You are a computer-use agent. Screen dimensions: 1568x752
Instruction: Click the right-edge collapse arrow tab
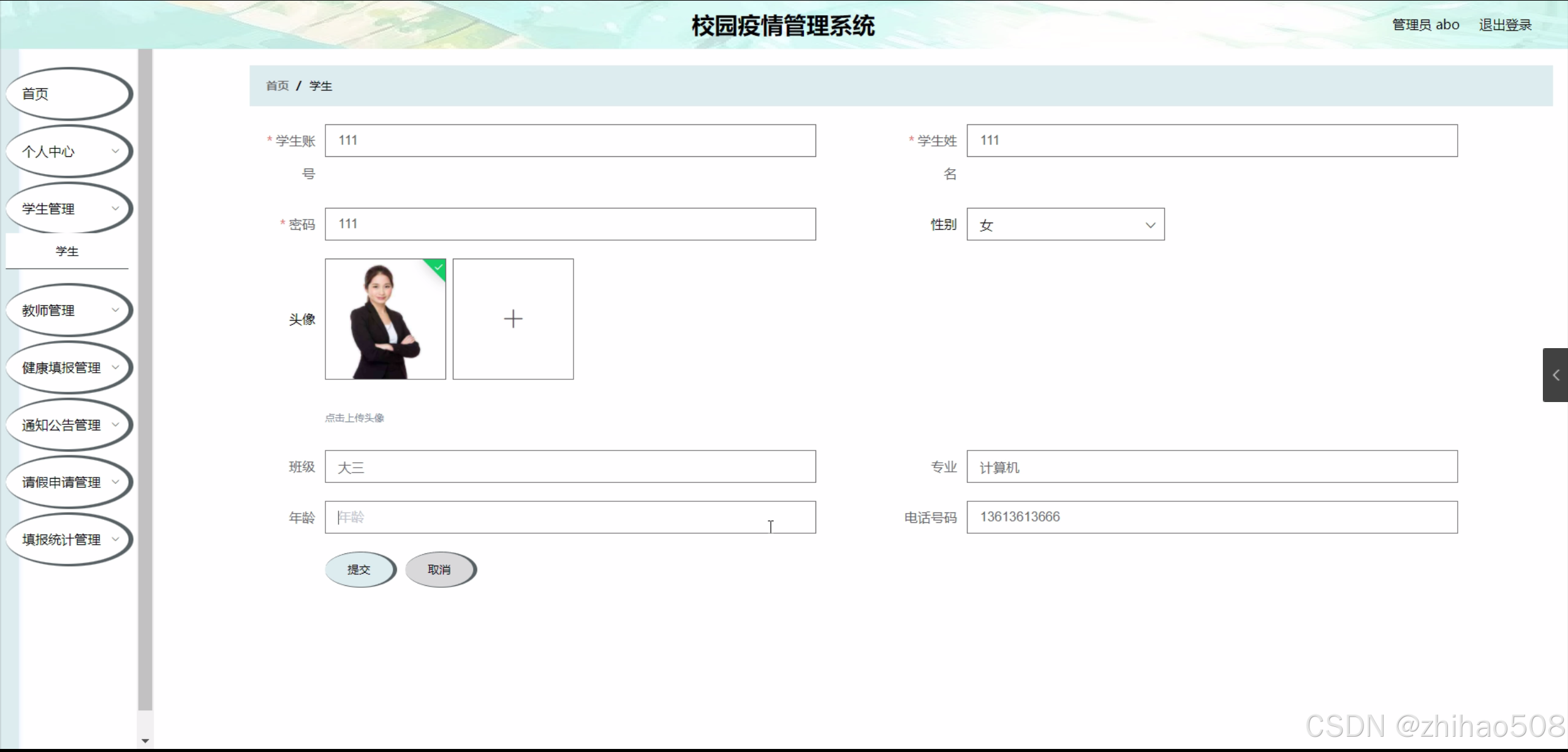[x=1555, y=375]
